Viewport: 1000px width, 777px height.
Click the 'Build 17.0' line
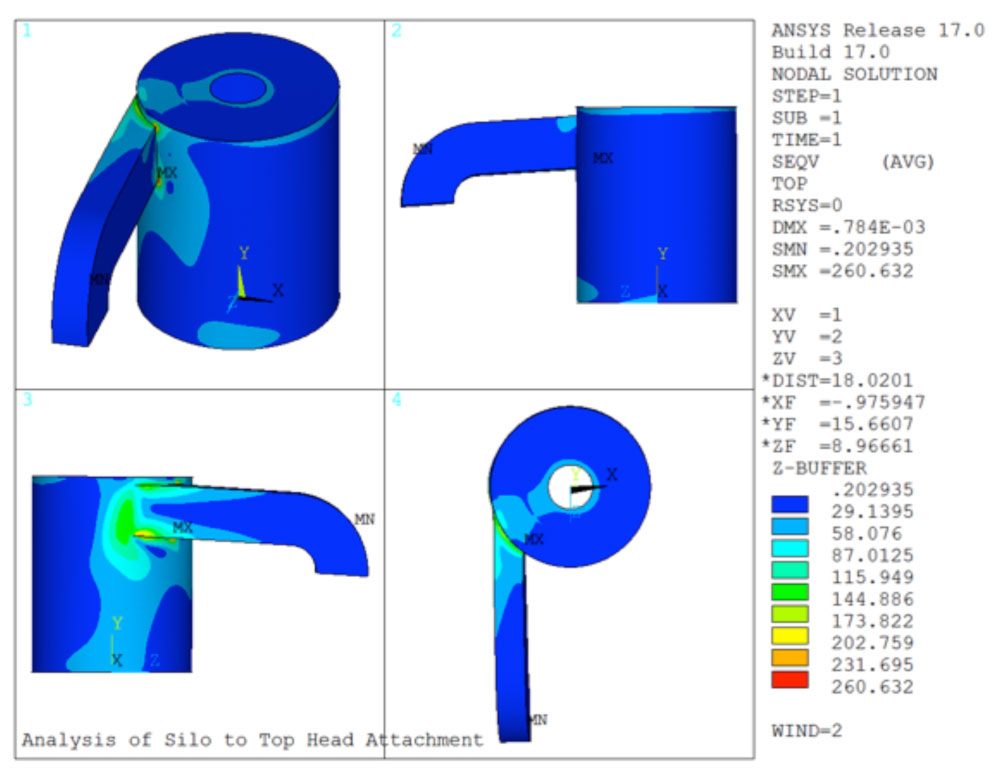[x=830, y=52]
